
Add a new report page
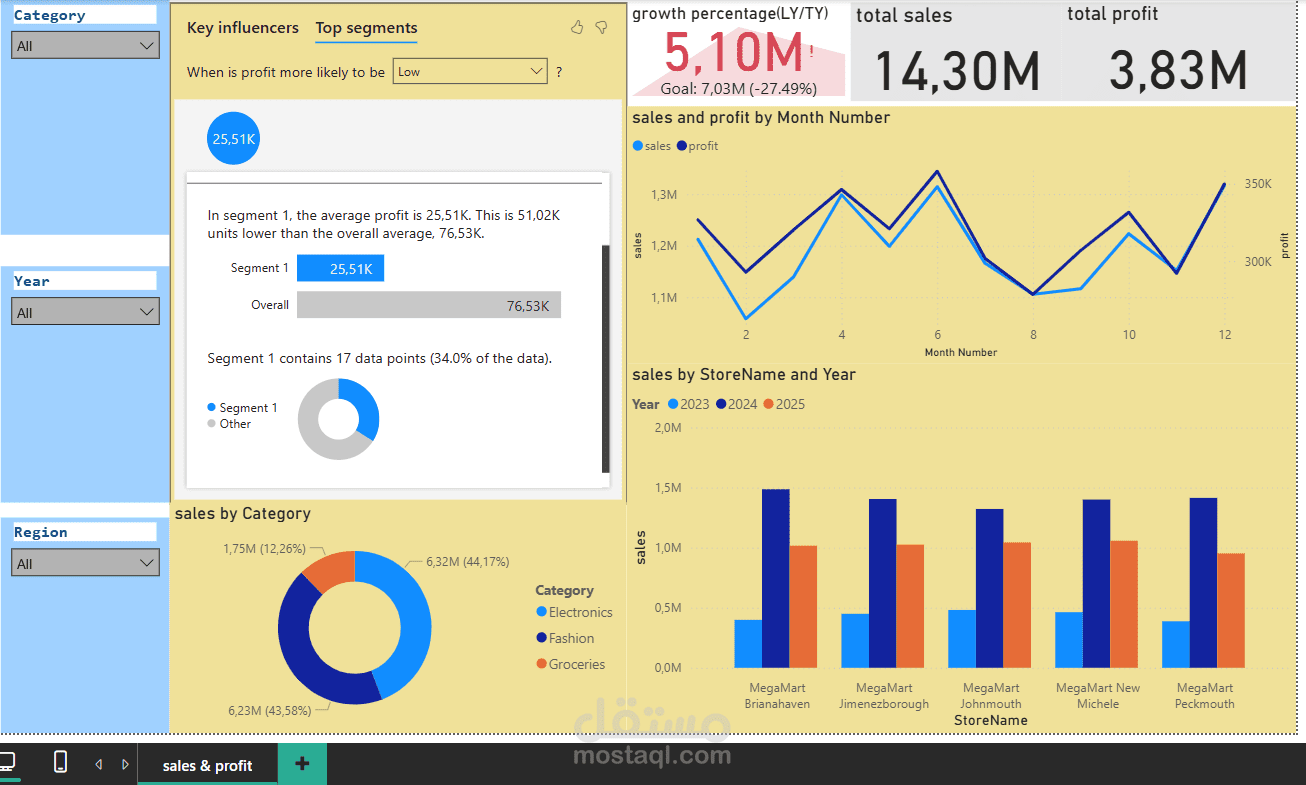point(302,764)
